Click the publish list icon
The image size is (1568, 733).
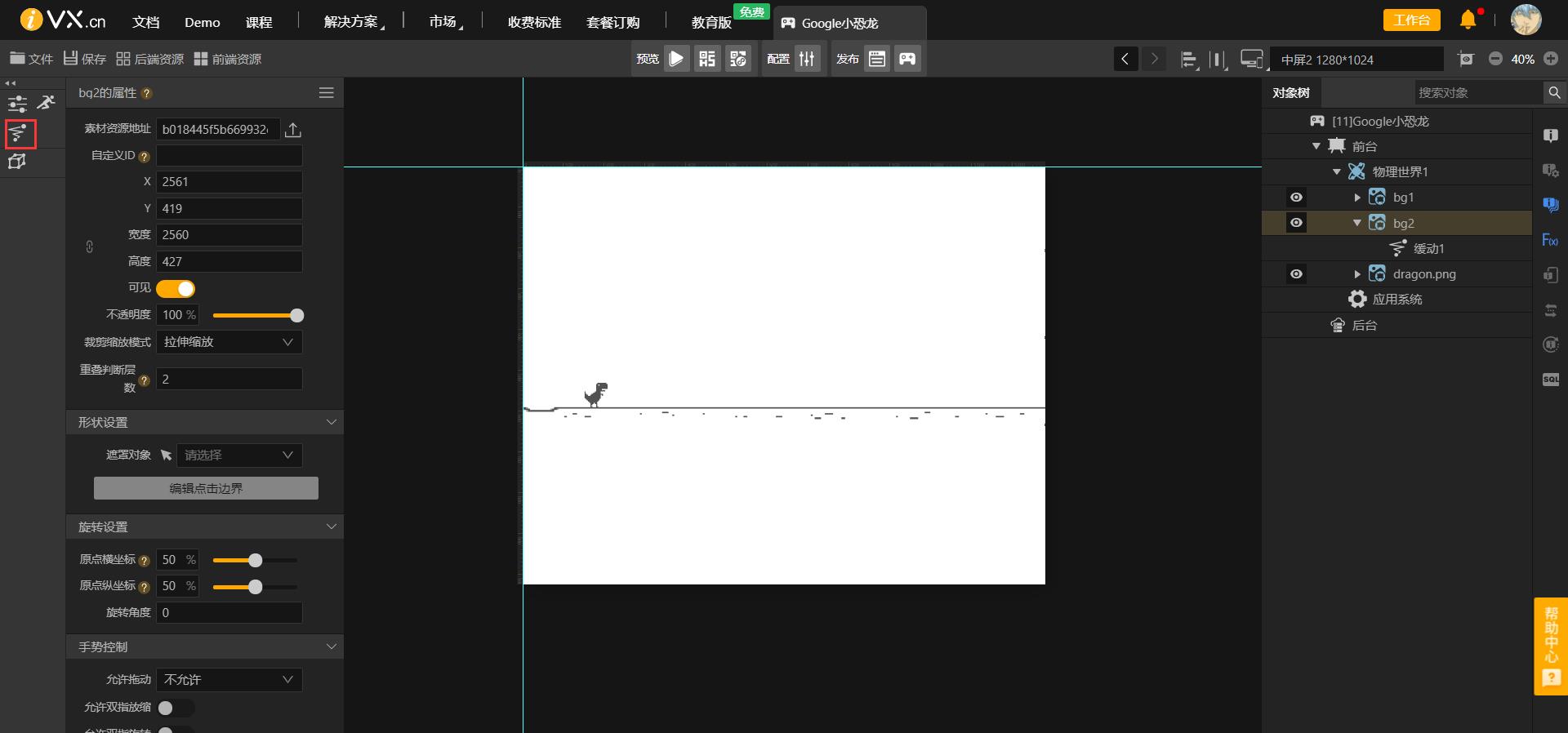(x=877, y=59)
